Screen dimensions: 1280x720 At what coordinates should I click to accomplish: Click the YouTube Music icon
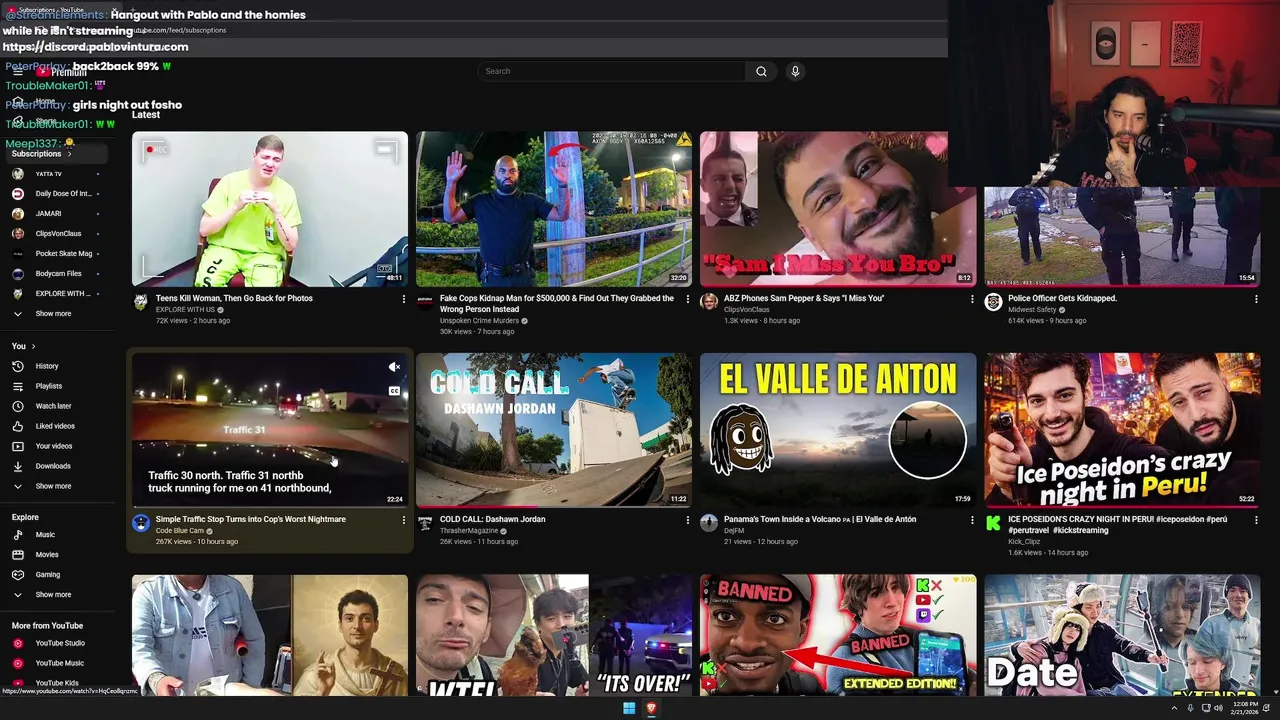pos(17,663)
